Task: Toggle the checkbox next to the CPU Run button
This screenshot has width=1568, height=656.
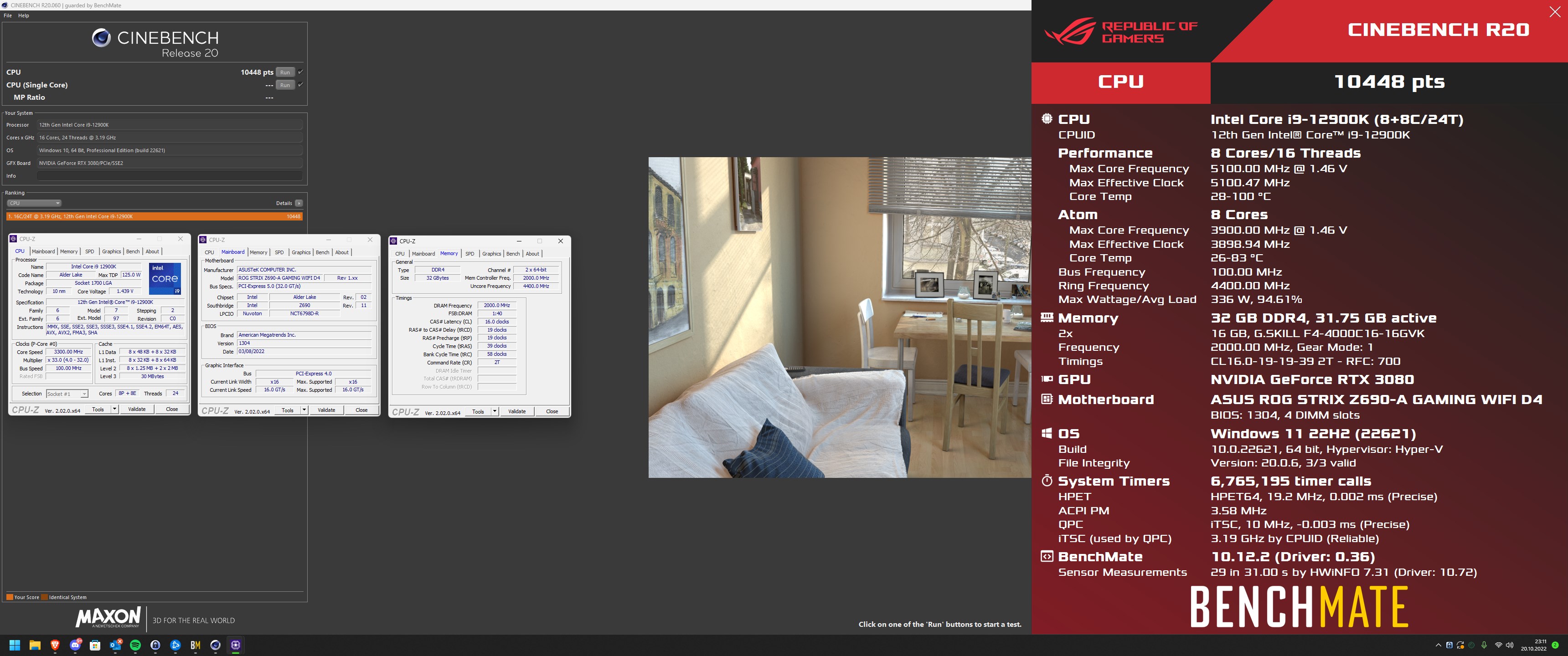Action: [300, 72]
